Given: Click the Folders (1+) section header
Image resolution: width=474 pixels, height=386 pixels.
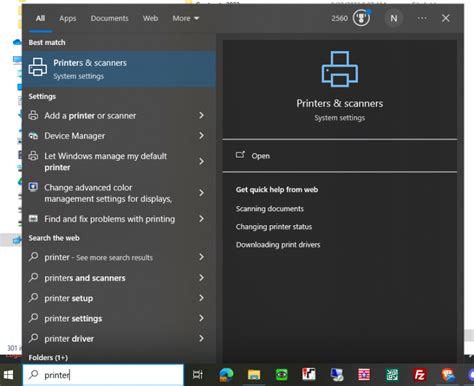Looking at the screenshot, I should click(48, 358).
